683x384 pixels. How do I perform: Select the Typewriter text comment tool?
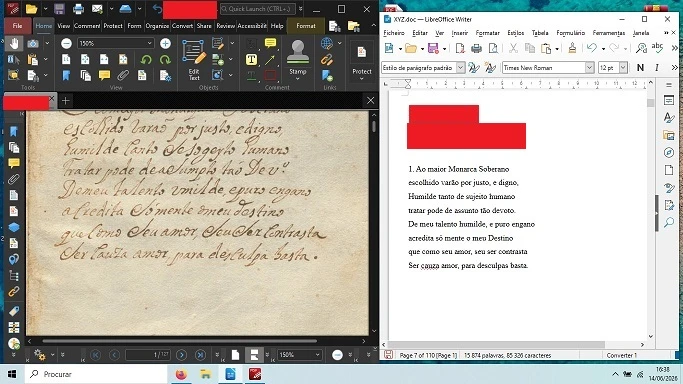pyautogui.click(x=251, y=60)
